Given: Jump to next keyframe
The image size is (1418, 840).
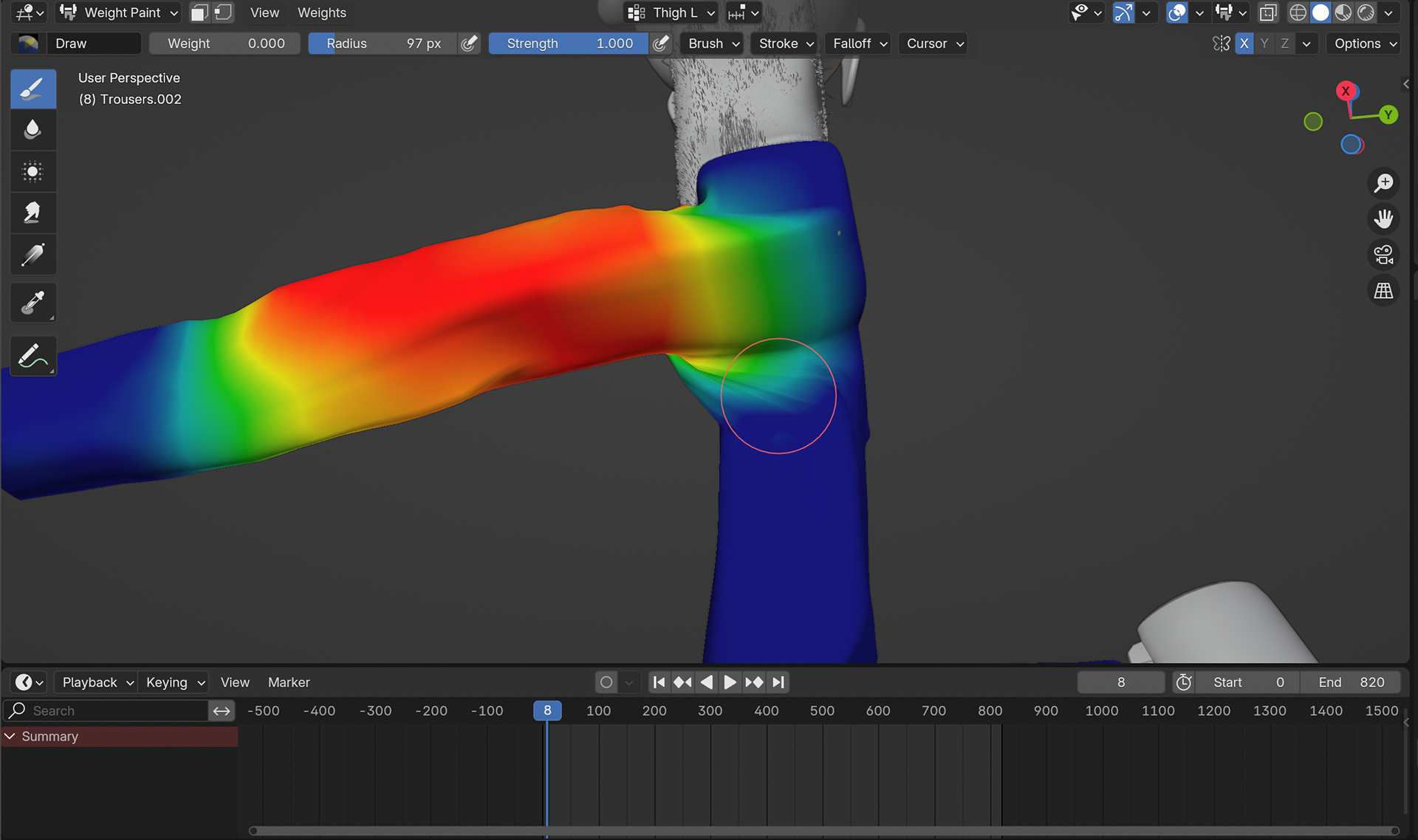Looking at the screenshot, I should (x=754, y=682).
